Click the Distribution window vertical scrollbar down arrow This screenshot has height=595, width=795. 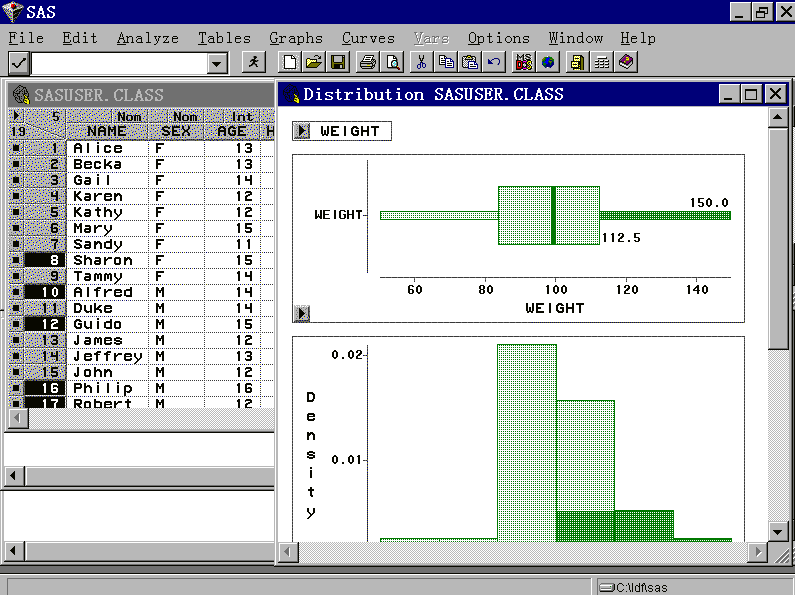point(778,531)
